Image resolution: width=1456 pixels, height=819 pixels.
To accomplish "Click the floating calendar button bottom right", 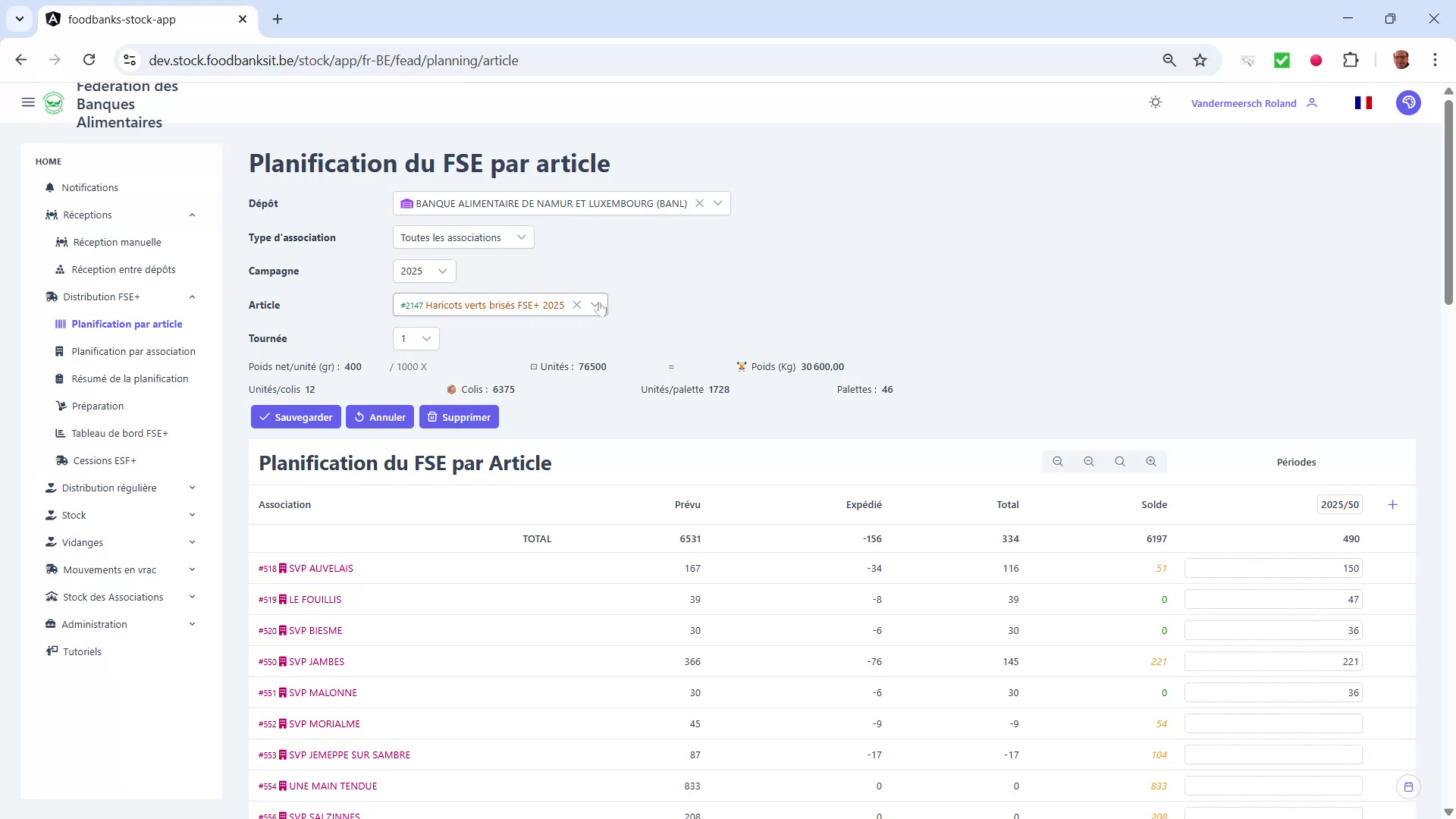I will tap(1408, 786).
